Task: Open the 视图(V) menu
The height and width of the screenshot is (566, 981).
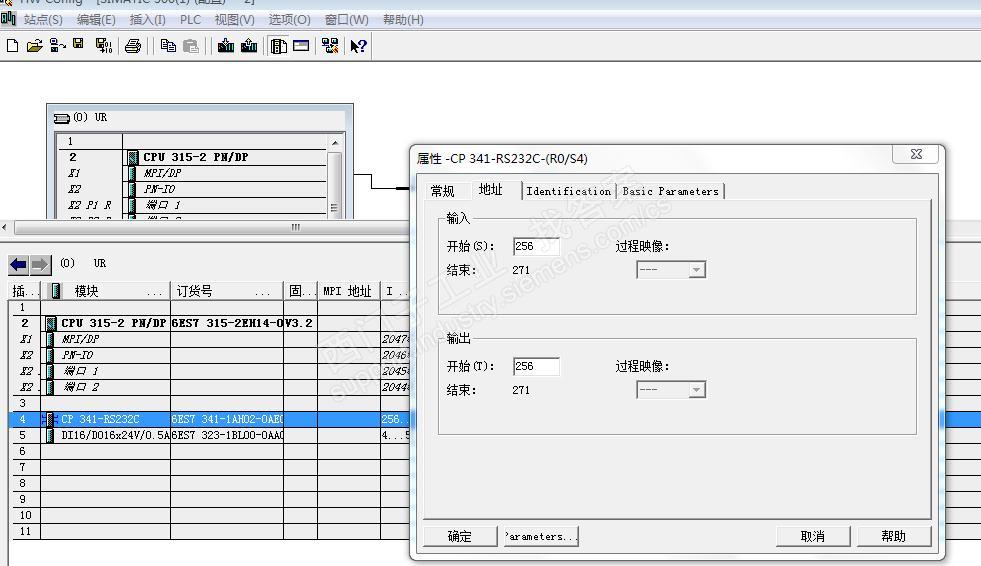Action: (235, 20)
